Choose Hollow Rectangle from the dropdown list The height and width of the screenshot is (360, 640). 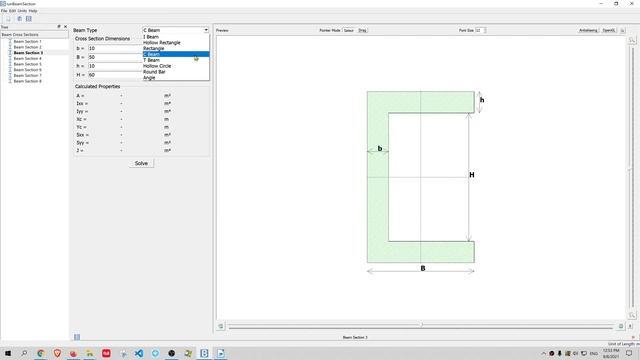176,42
